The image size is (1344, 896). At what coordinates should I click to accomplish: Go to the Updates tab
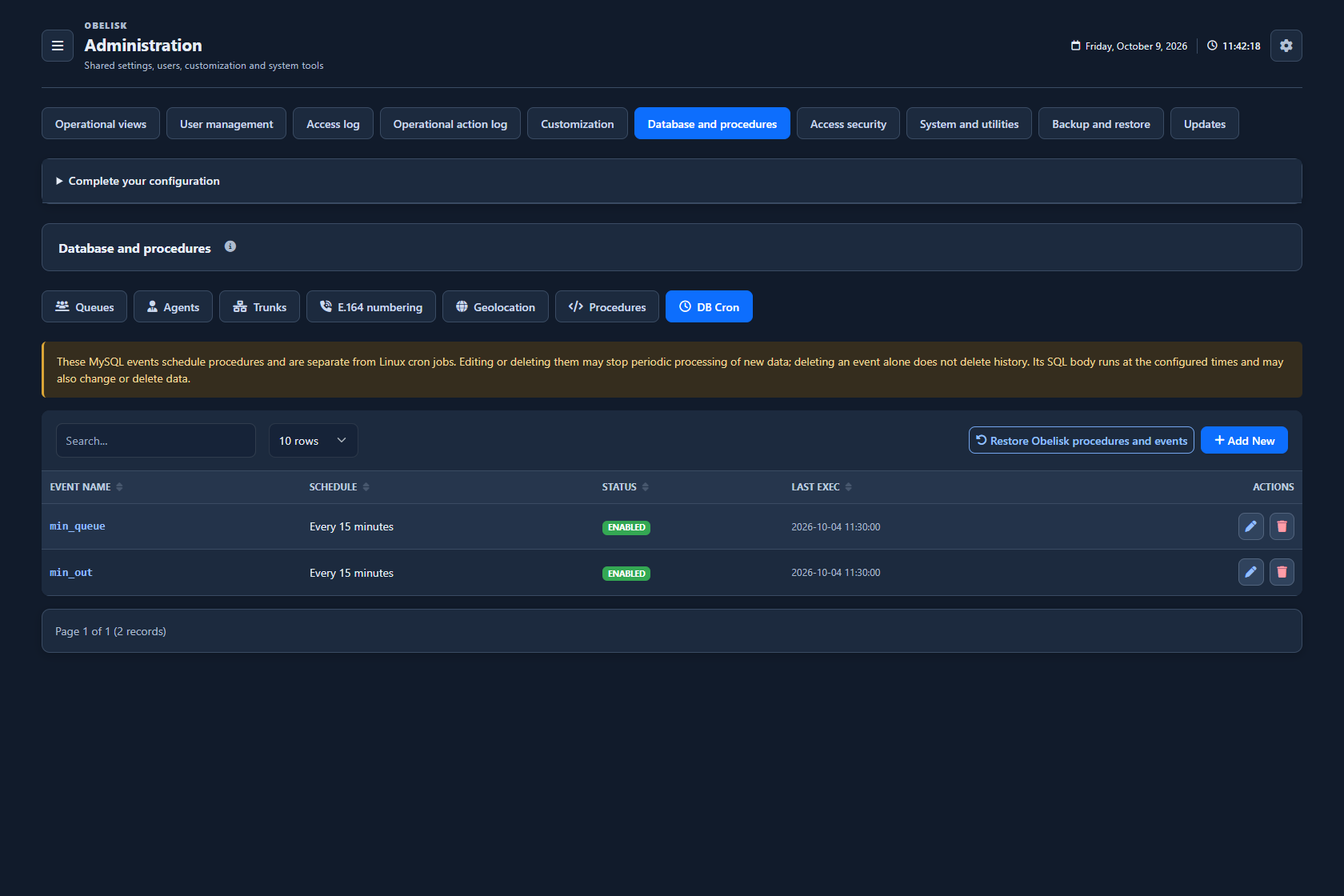click(x=1205, y=123)
